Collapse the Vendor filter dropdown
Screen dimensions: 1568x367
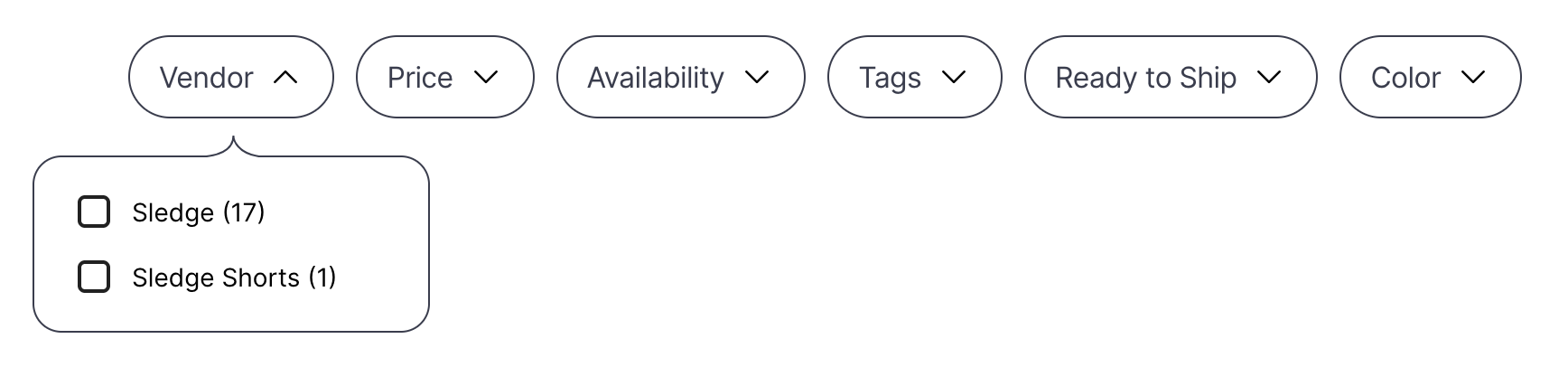(x=231, y=78)
